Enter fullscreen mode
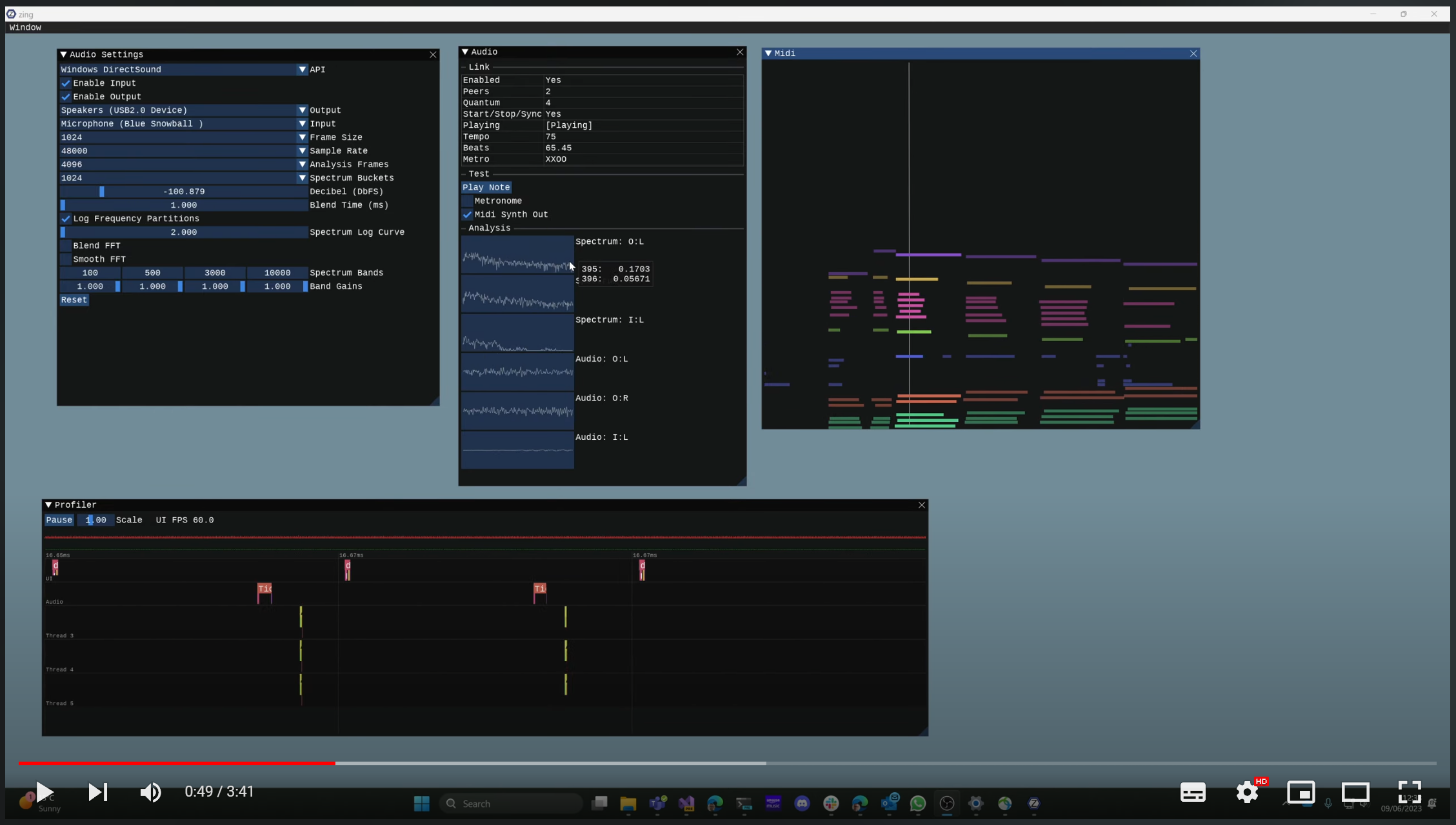1456x825 pixels. click(1409, 791)
